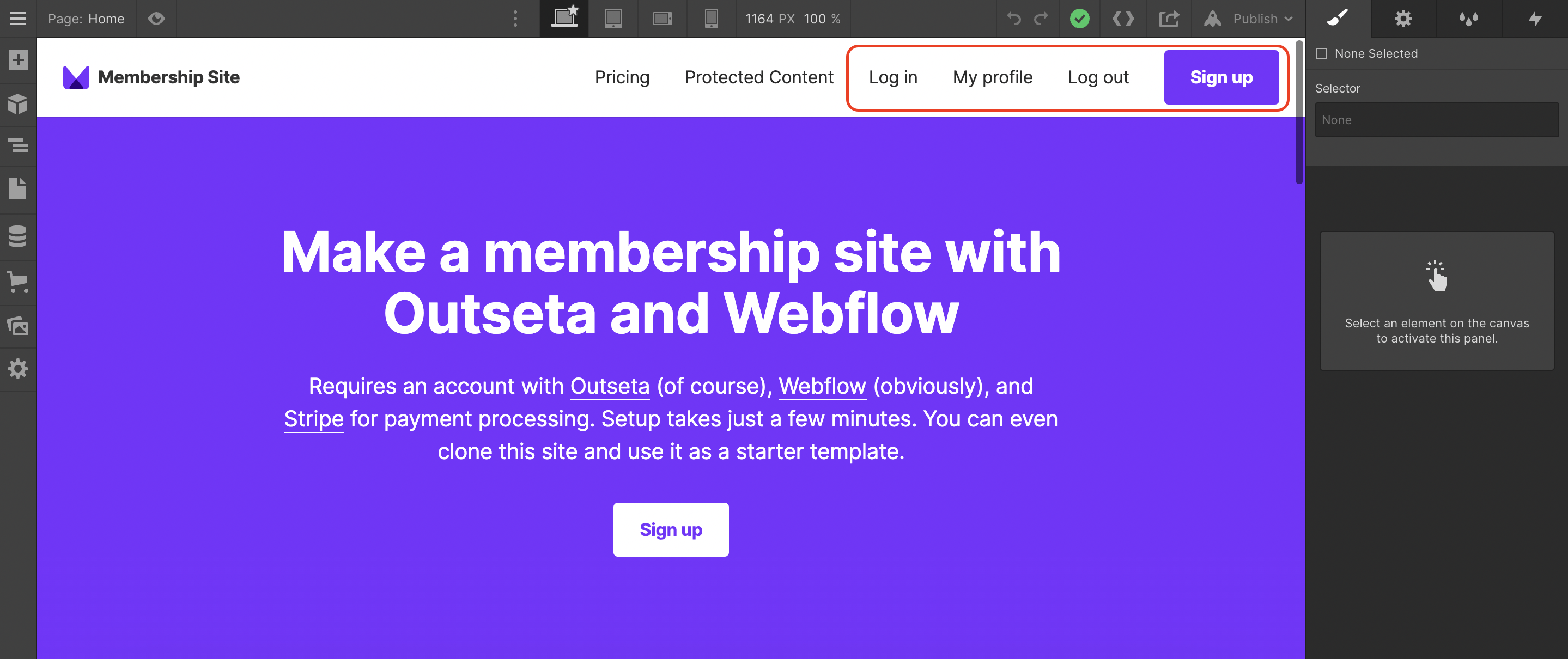Switch to Interactions lightning tab
Image resolution: width=1568 pixels, height=659 pixels.
pyautogui.click(x=1535, y=19)
